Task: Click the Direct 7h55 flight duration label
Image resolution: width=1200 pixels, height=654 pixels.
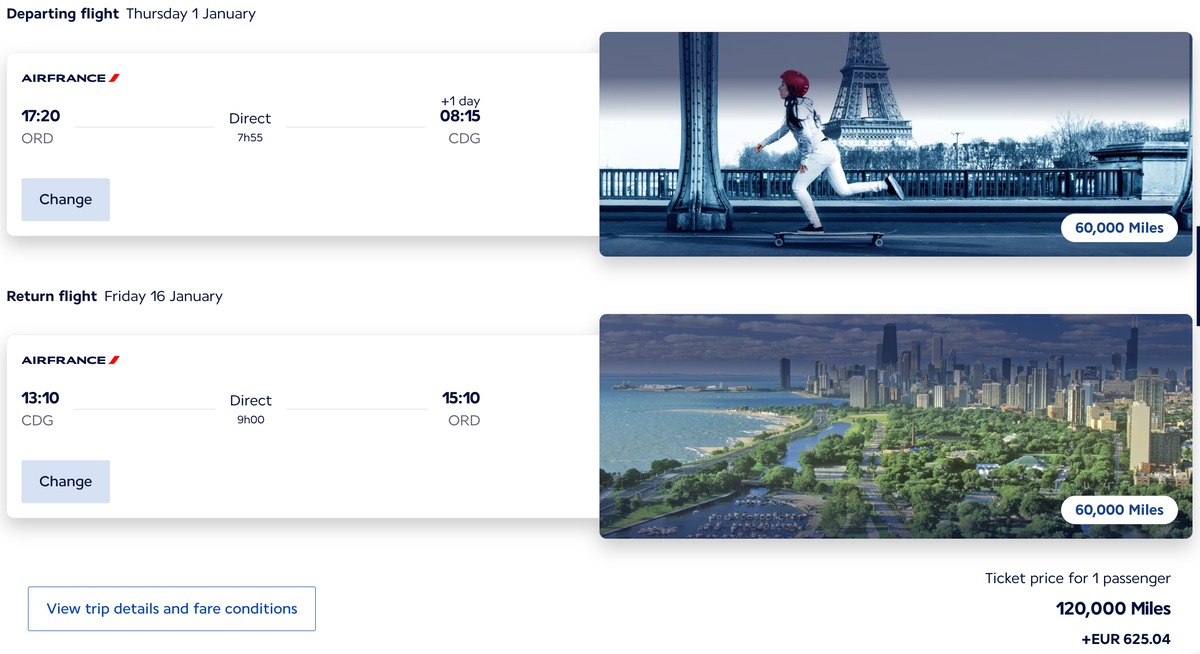Action: (x=250, y=127)
